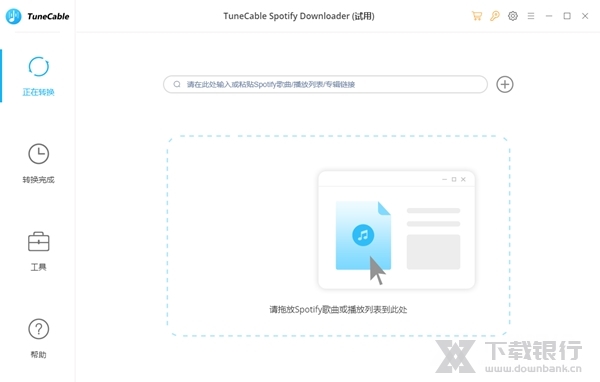
Task: Minimize the TuneCable window
Action: 549,16
